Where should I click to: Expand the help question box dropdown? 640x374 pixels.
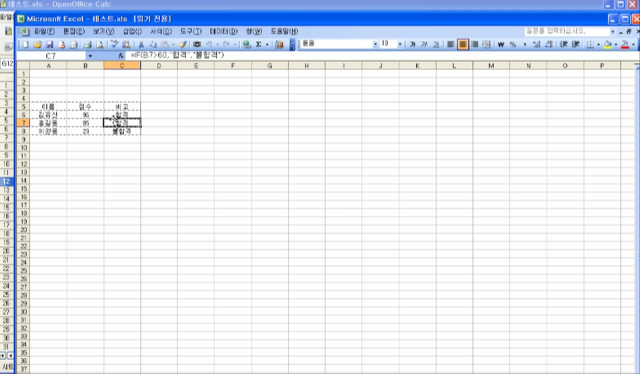[613, 31]
